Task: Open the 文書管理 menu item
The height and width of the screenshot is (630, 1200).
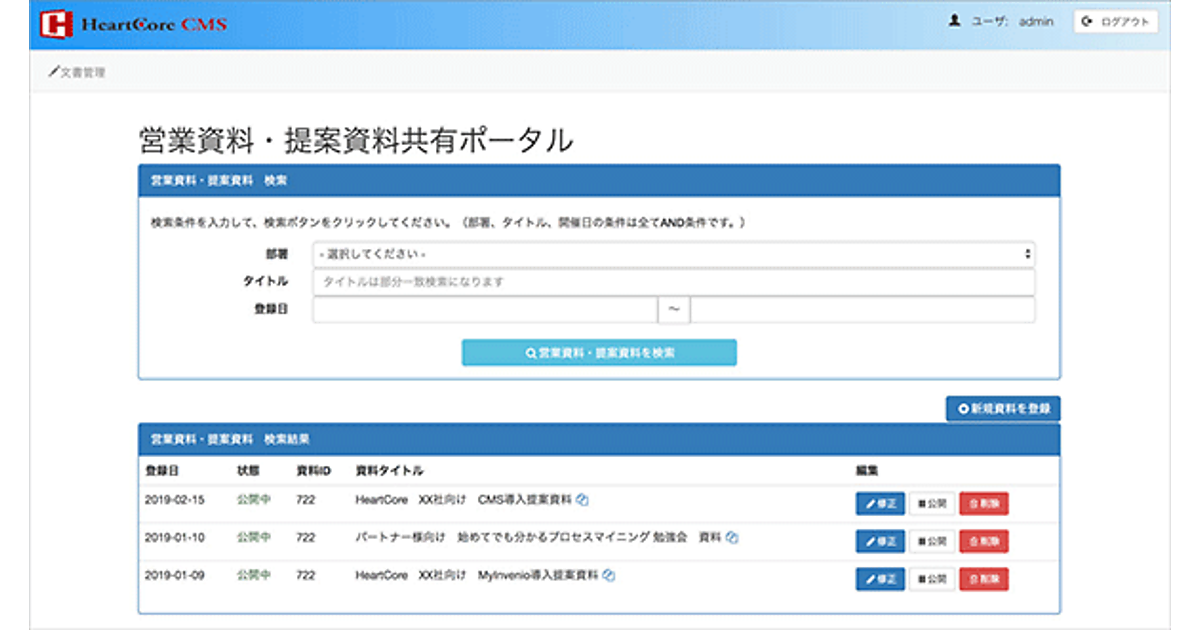Action: point(77,72)
